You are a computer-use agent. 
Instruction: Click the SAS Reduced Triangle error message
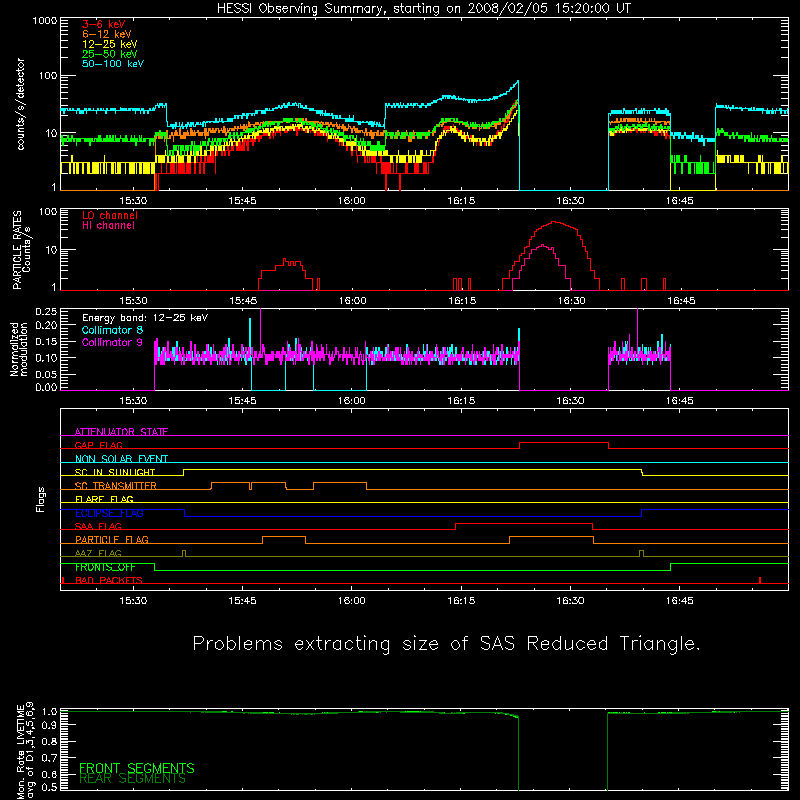pos(446,644)
